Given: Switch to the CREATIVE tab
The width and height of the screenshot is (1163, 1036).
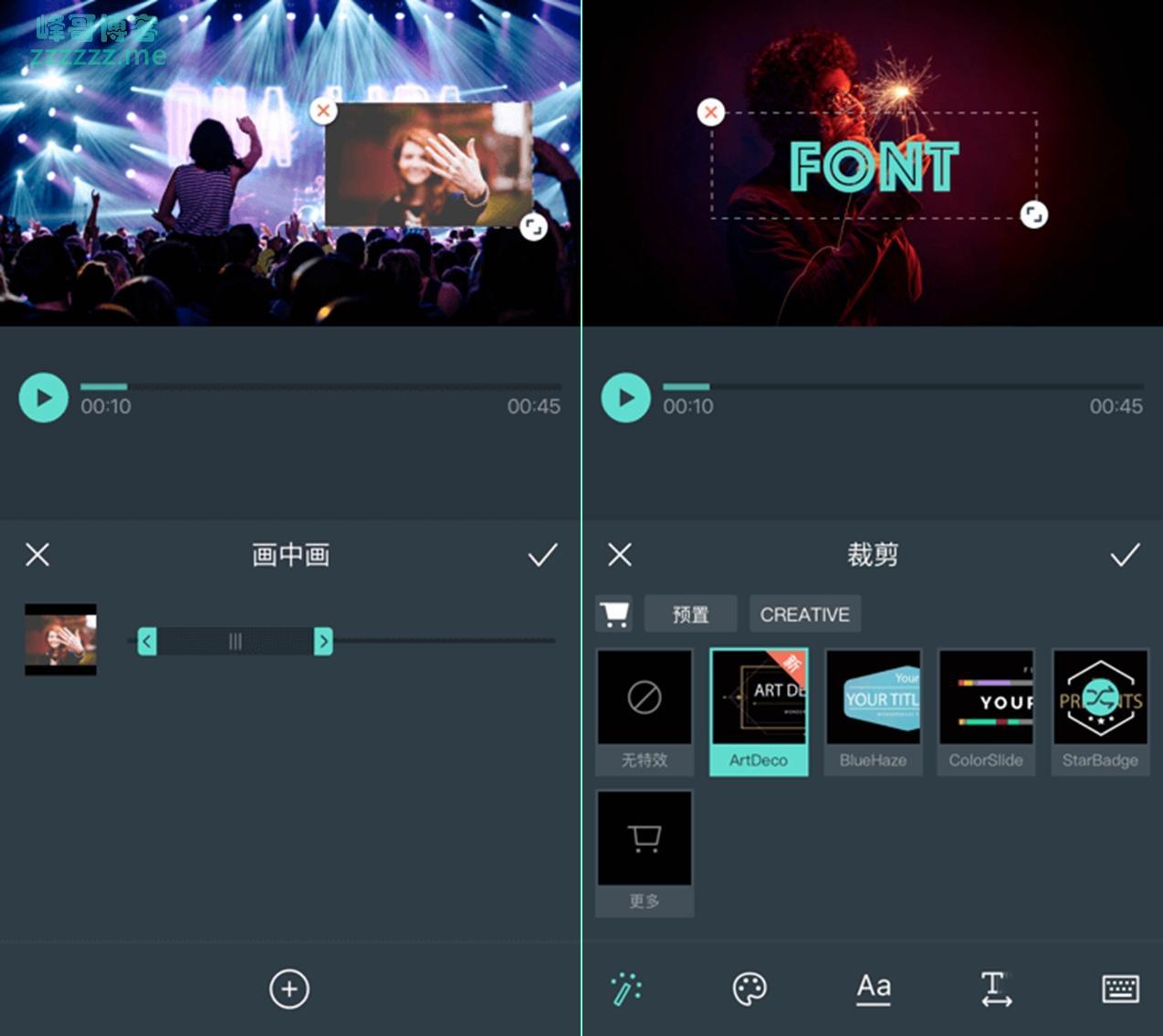Looking at the screenshot, I should click(x=804, y=614).
